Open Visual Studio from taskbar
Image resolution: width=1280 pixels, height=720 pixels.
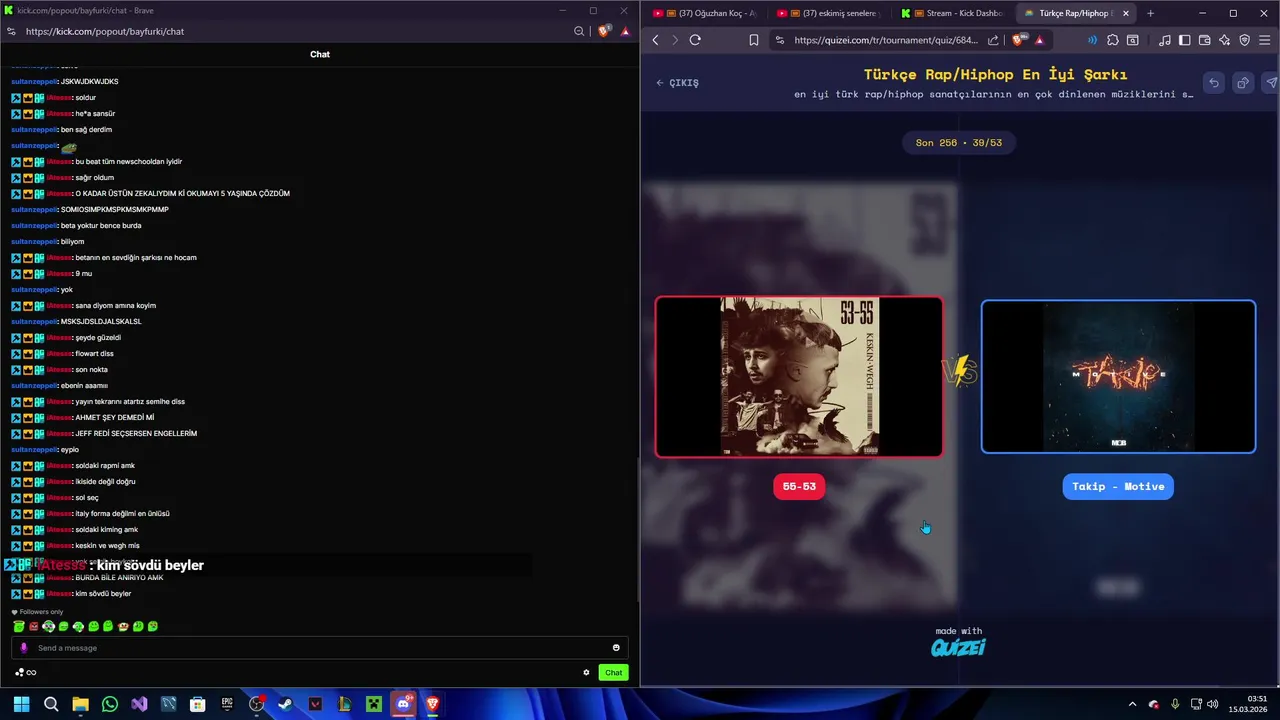[139, 704]
